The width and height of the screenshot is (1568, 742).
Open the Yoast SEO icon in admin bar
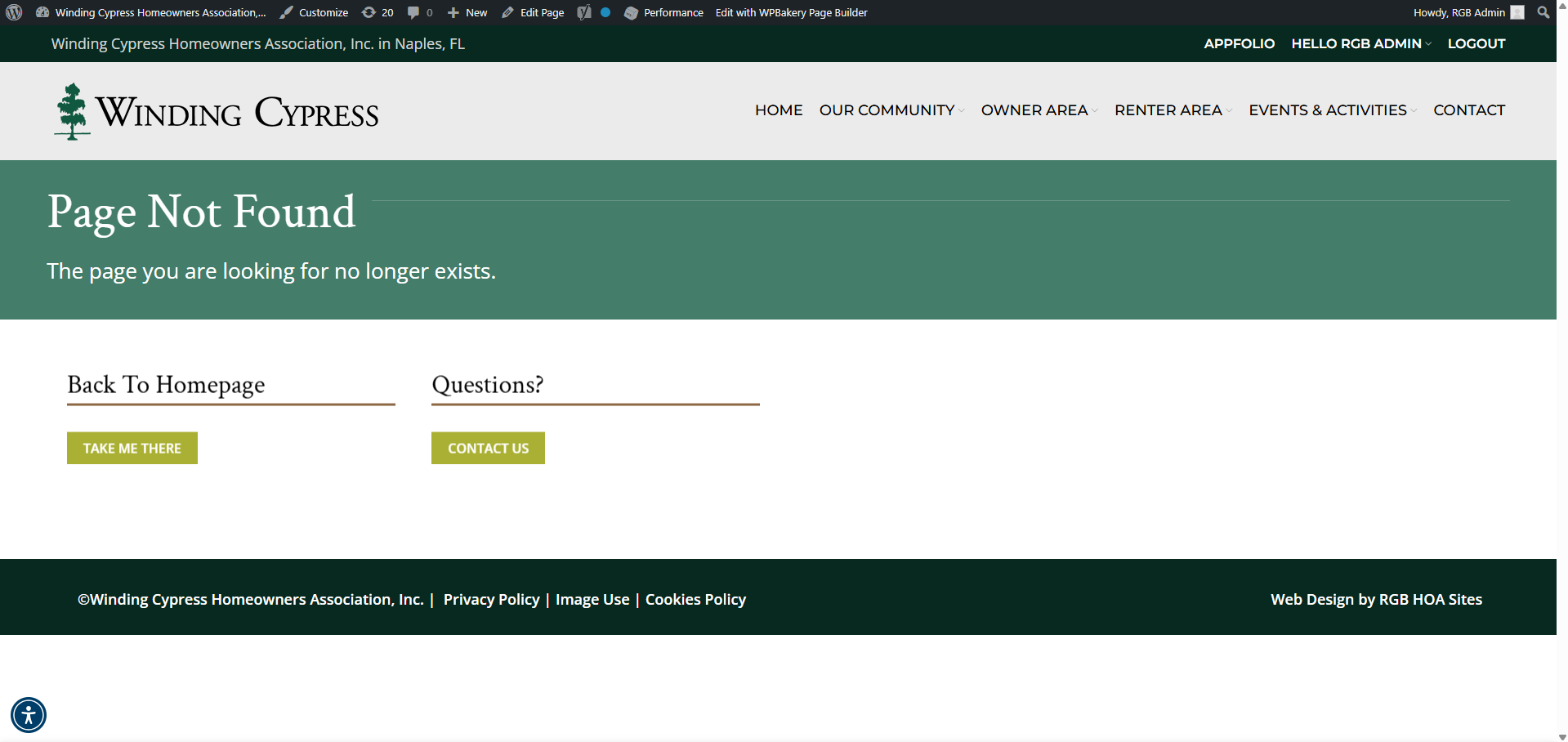(583, 12)
